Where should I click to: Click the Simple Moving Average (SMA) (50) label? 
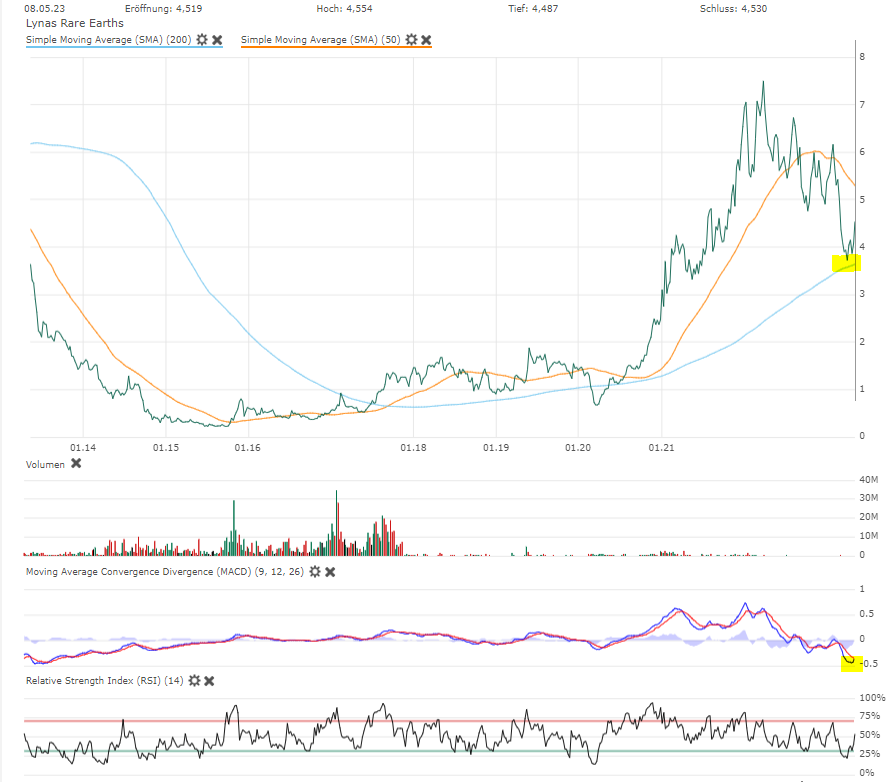(320, 39)
